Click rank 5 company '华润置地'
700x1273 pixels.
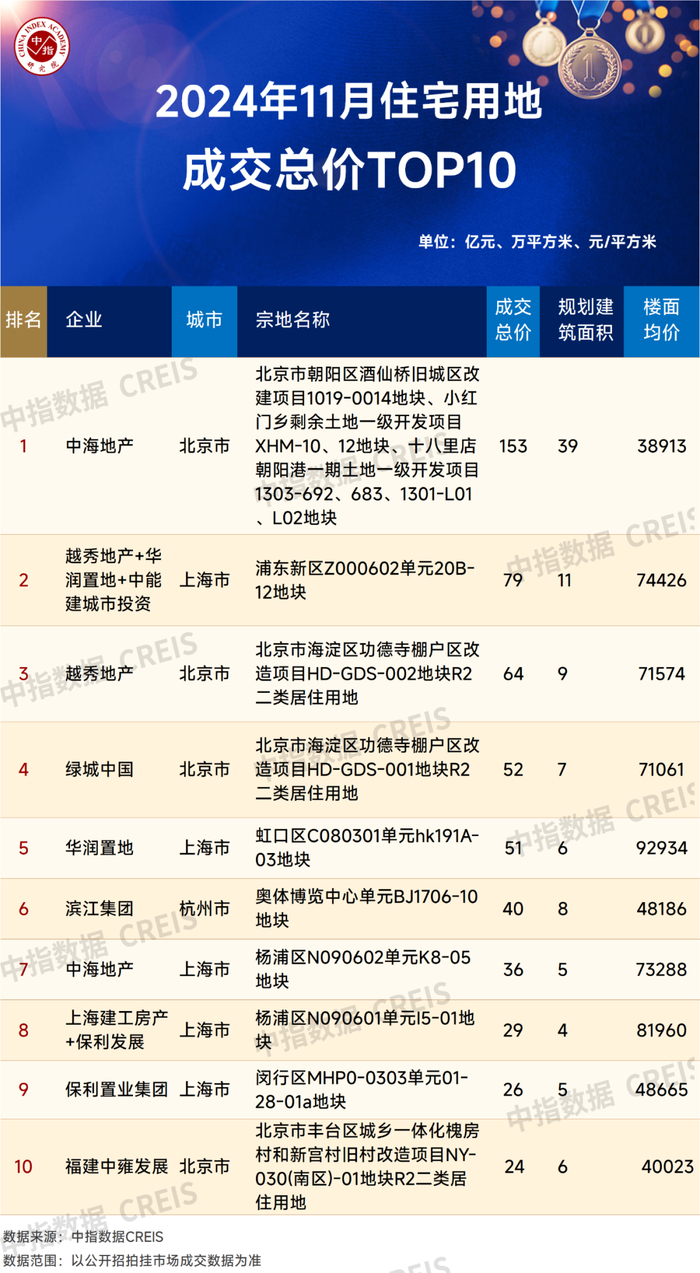coord(98,848)
